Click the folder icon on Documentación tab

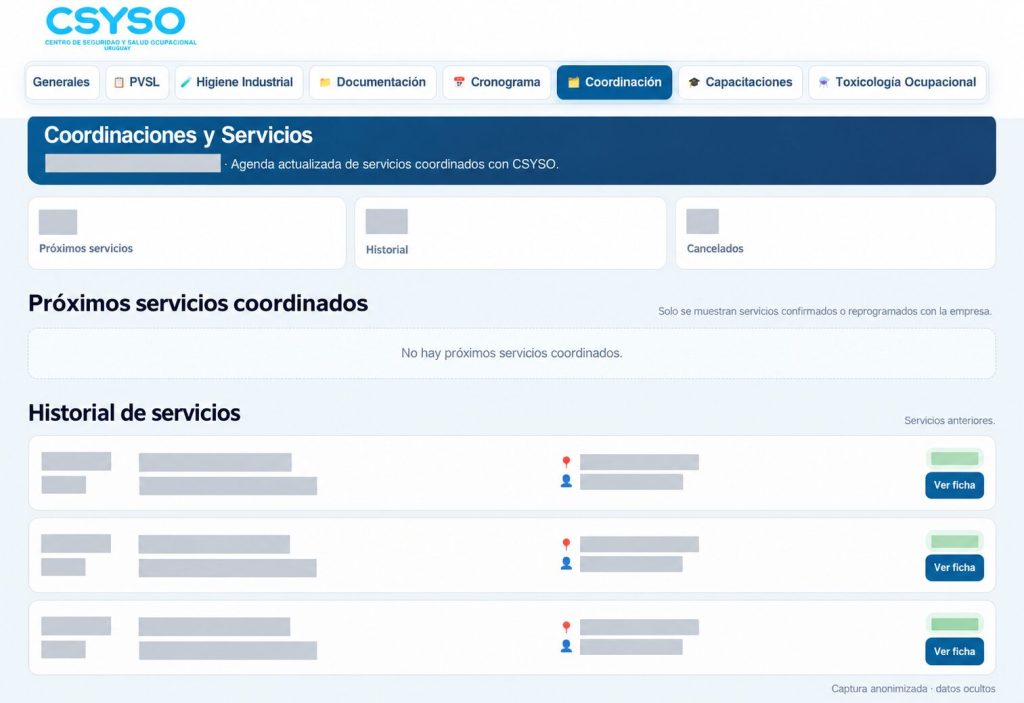[325, 82]
